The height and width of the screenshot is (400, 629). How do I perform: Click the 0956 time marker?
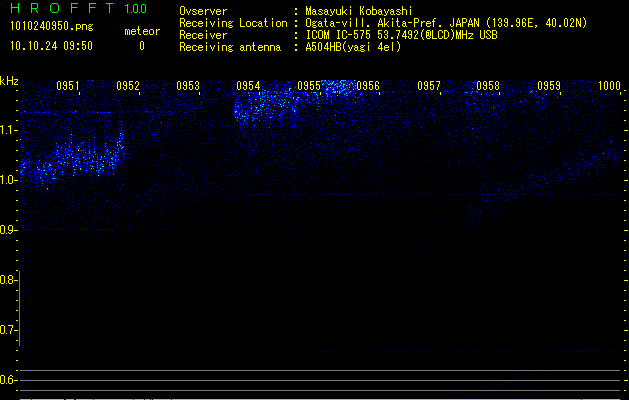(x=368, y=86)
